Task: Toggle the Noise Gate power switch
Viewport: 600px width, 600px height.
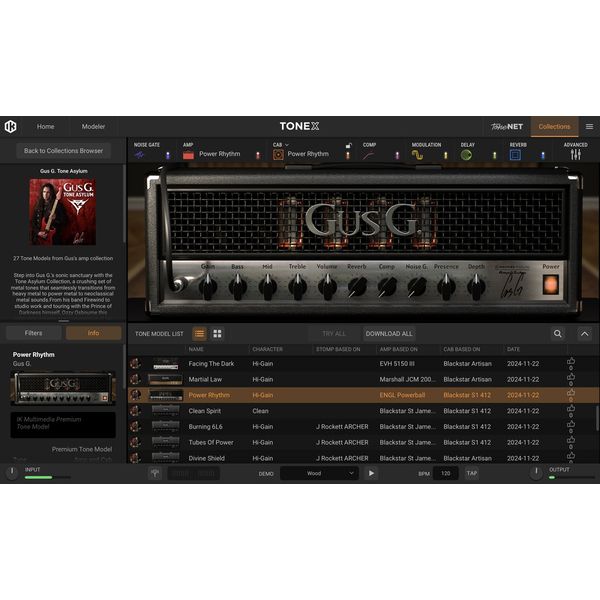Action: (x=168, y=155)
